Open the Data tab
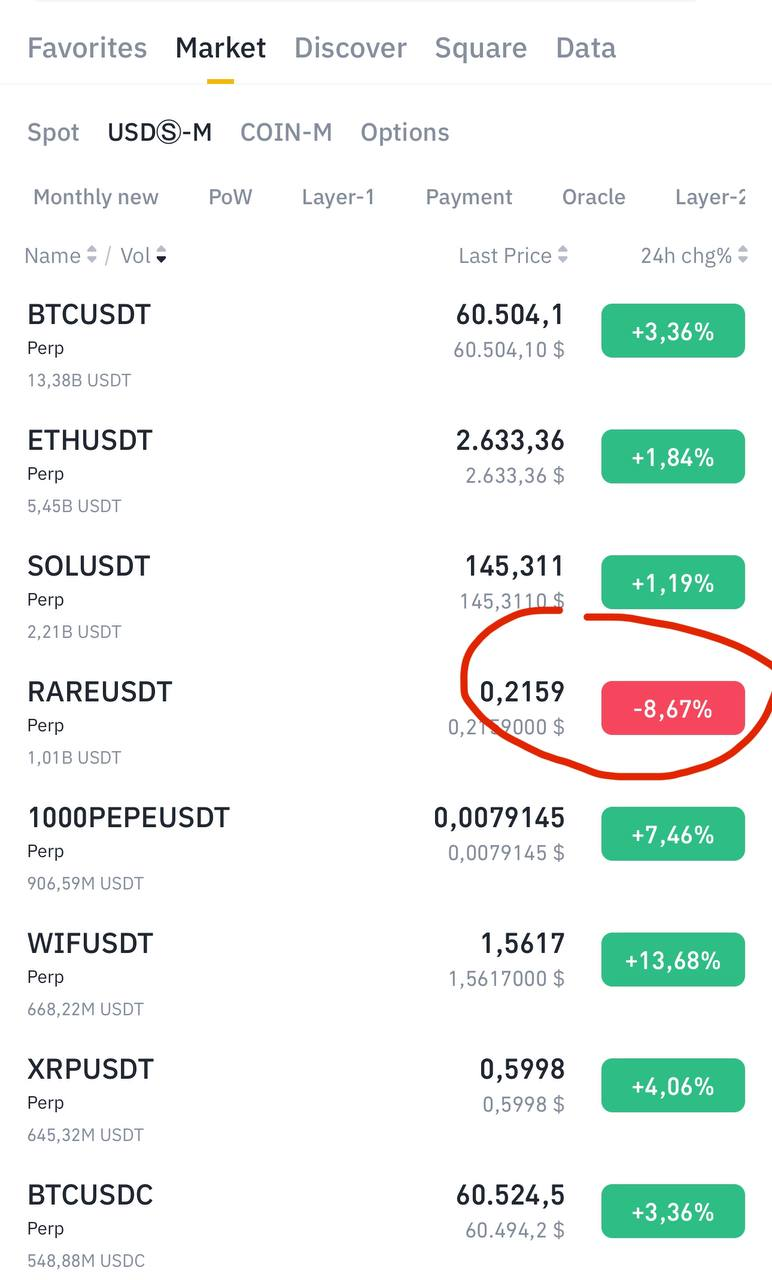 [x=586, y=48]
